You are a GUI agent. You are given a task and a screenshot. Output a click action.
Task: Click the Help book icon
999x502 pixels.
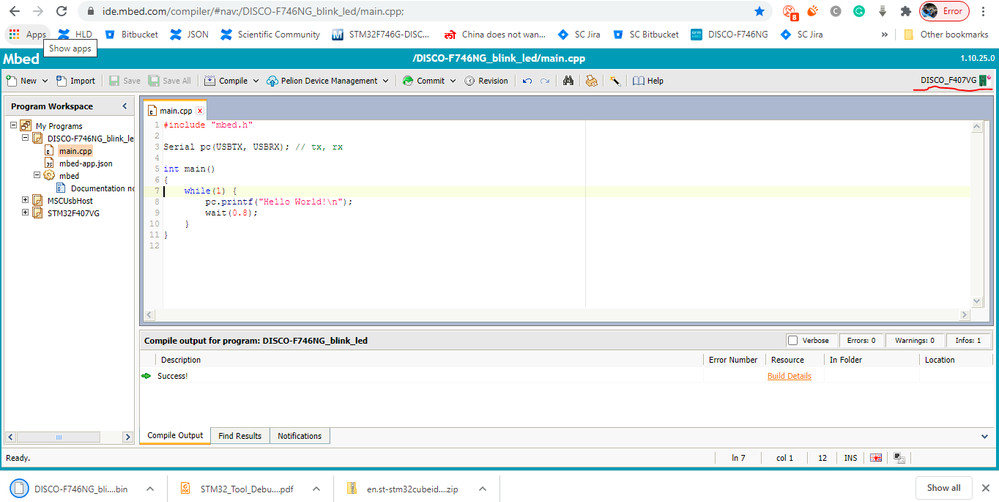638,81
